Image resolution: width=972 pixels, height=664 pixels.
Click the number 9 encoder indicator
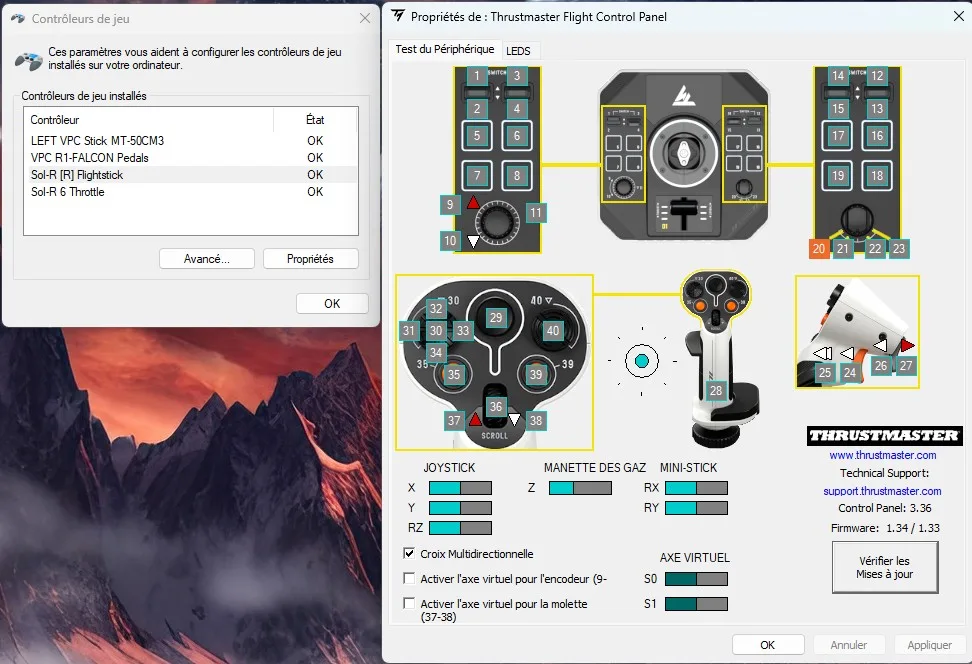[x=450, y=205]
